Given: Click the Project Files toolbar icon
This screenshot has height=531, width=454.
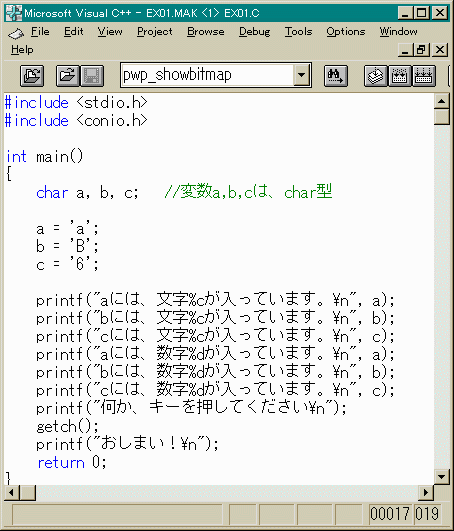Looking at the screenshot, I should pos(32,75).
